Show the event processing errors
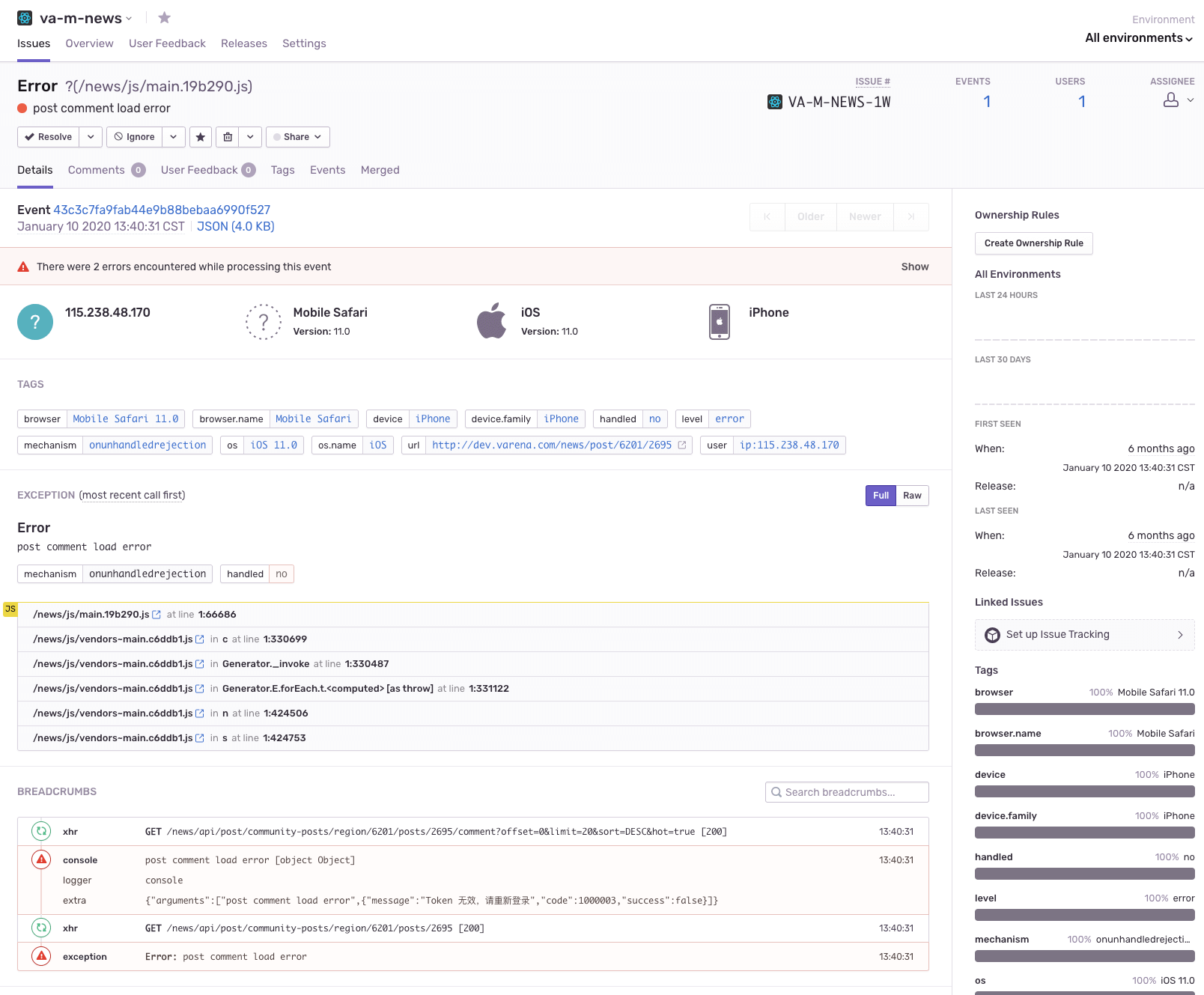This screenshot has height=995, width=1204. click(x=915, y=267)
